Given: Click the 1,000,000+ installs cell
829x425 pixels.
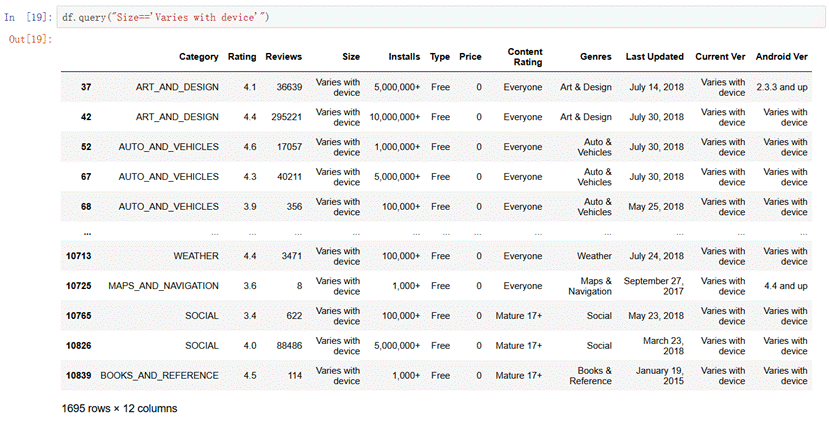Looking at the screenshot, I should (x=397, y=147).
